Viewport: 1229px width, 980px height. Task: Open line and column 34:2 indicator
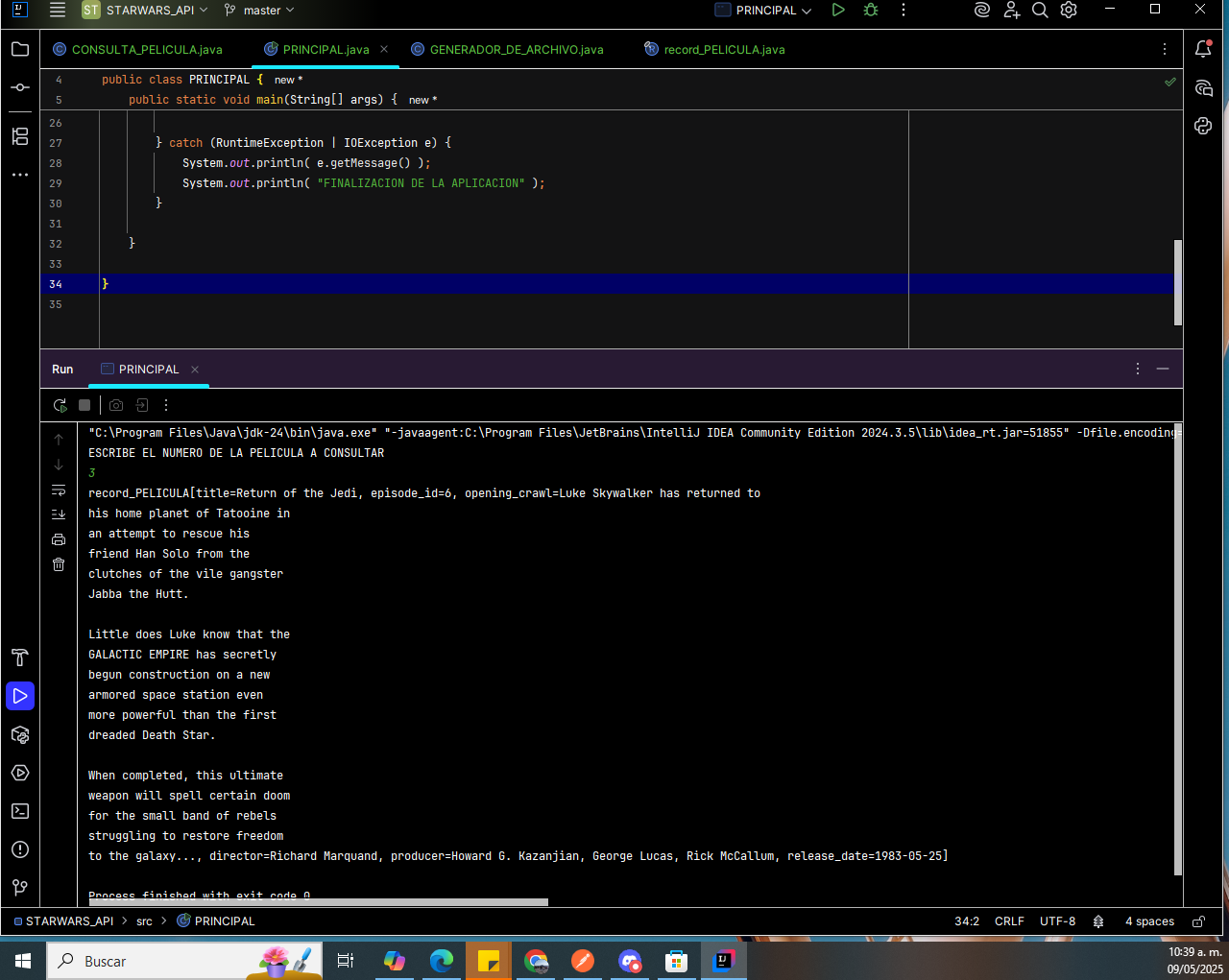point(967,921)
